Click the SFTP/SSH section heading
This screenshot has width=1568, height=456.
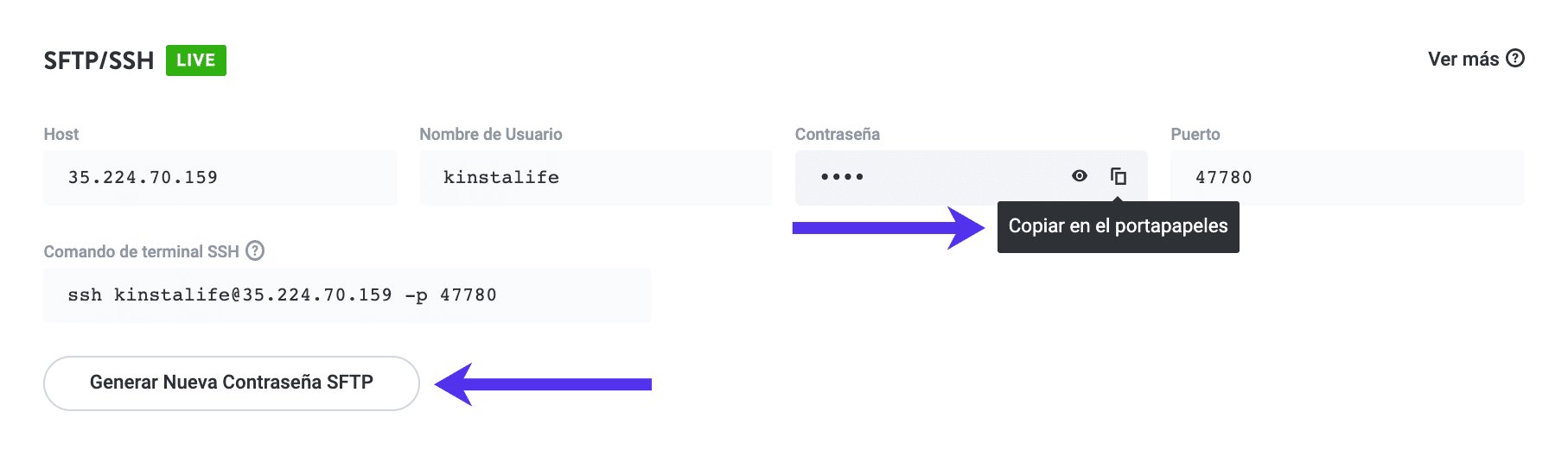coord(99,60)
